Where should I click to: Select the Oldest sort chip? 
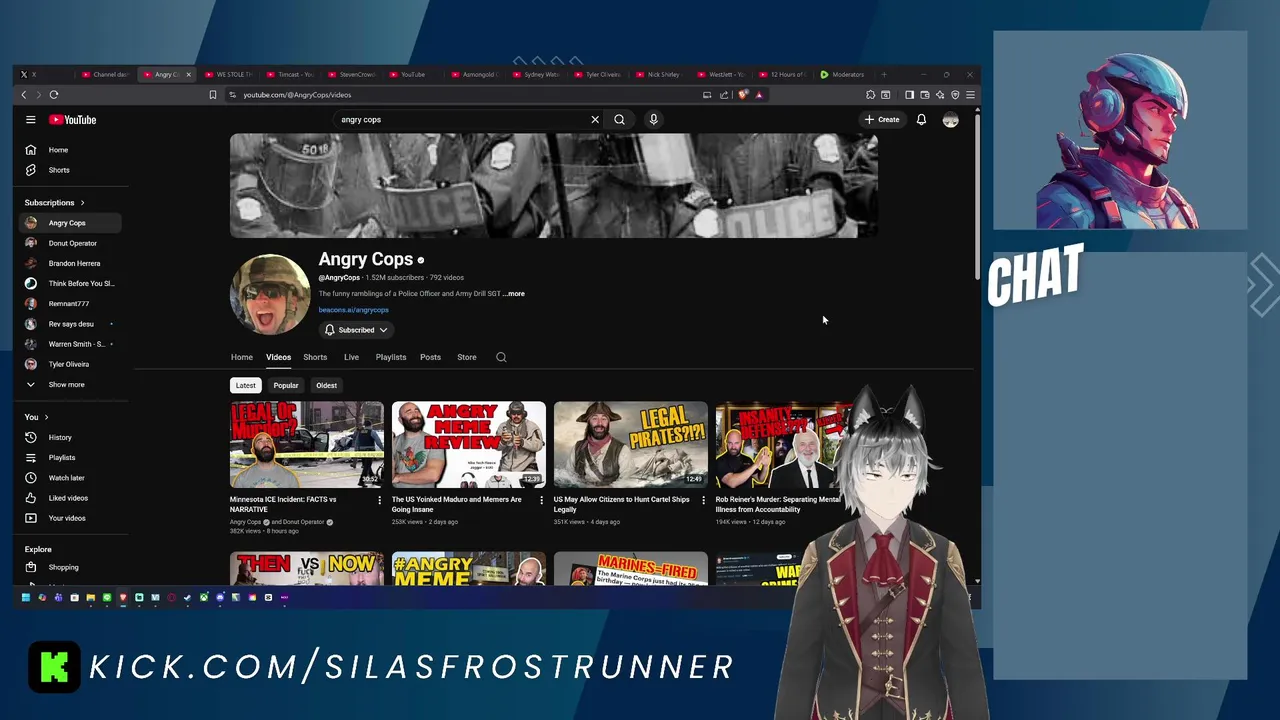pos(326,385)
